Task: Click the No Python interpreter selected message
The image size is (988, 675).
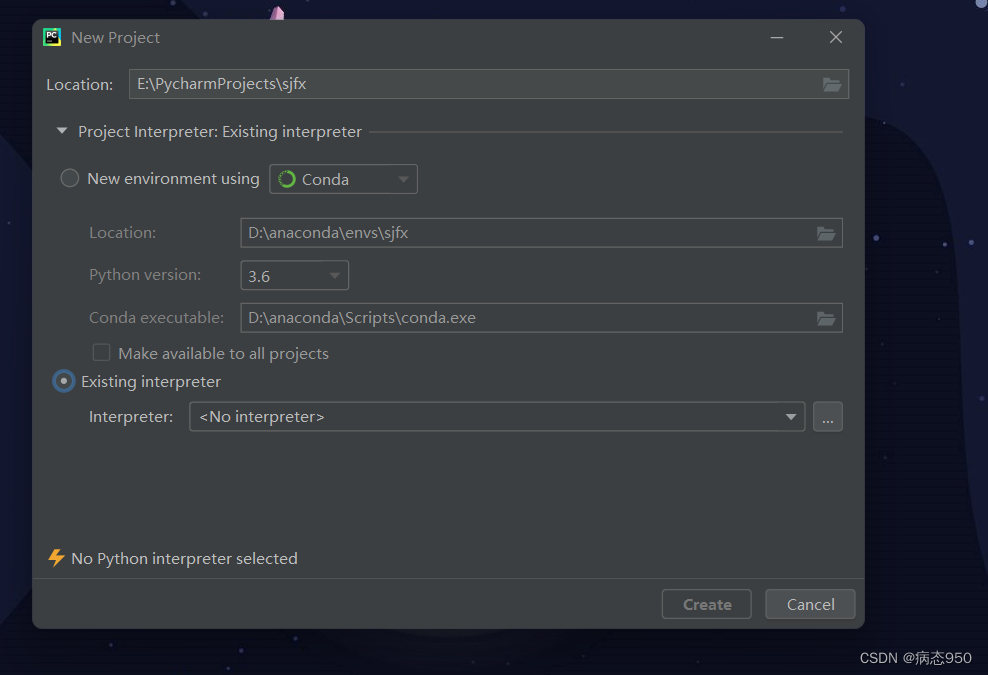Action: point(184,558)
